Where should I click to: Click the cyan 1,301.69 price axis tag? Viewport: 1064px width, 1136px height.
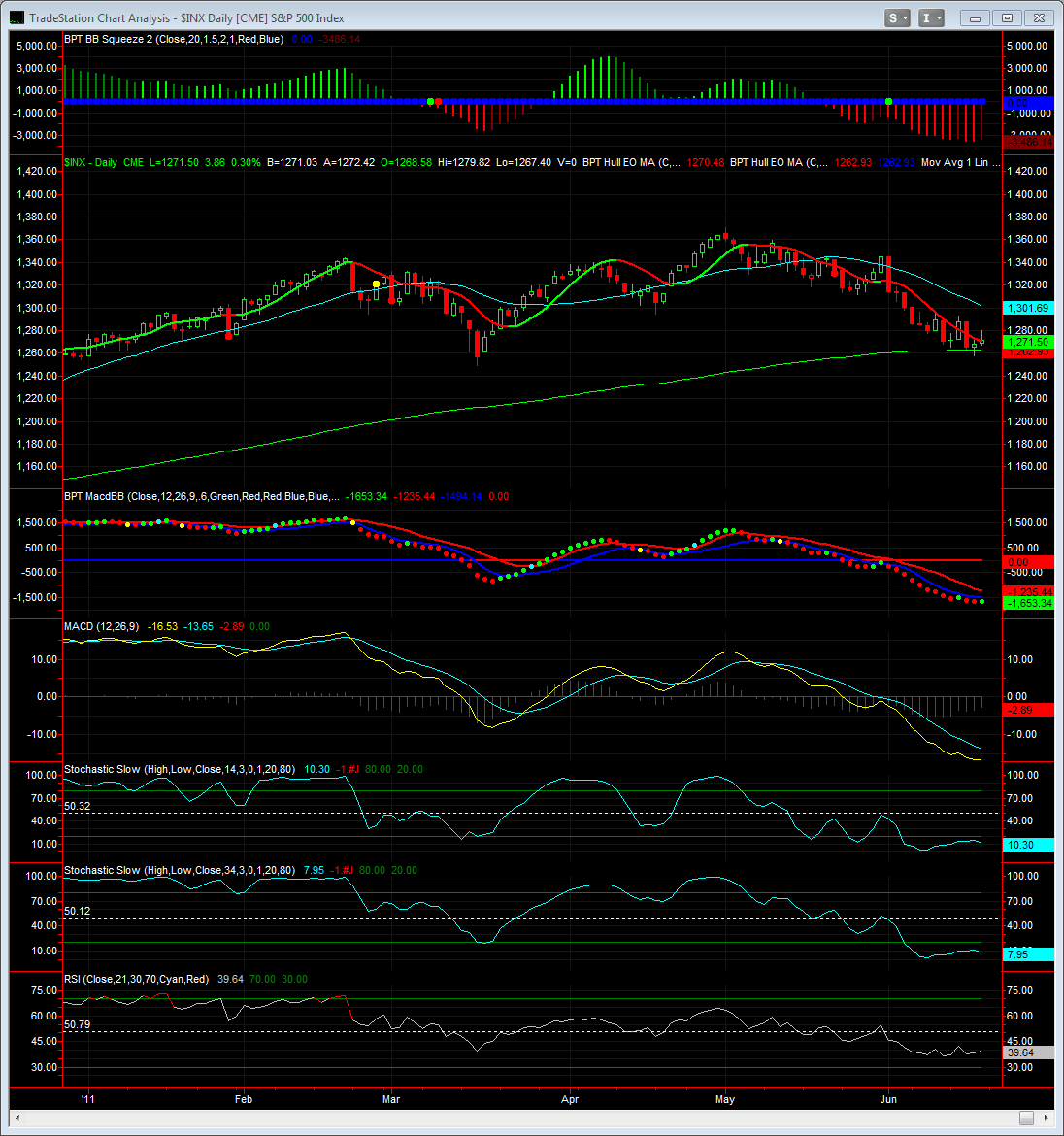[1028, 308]
